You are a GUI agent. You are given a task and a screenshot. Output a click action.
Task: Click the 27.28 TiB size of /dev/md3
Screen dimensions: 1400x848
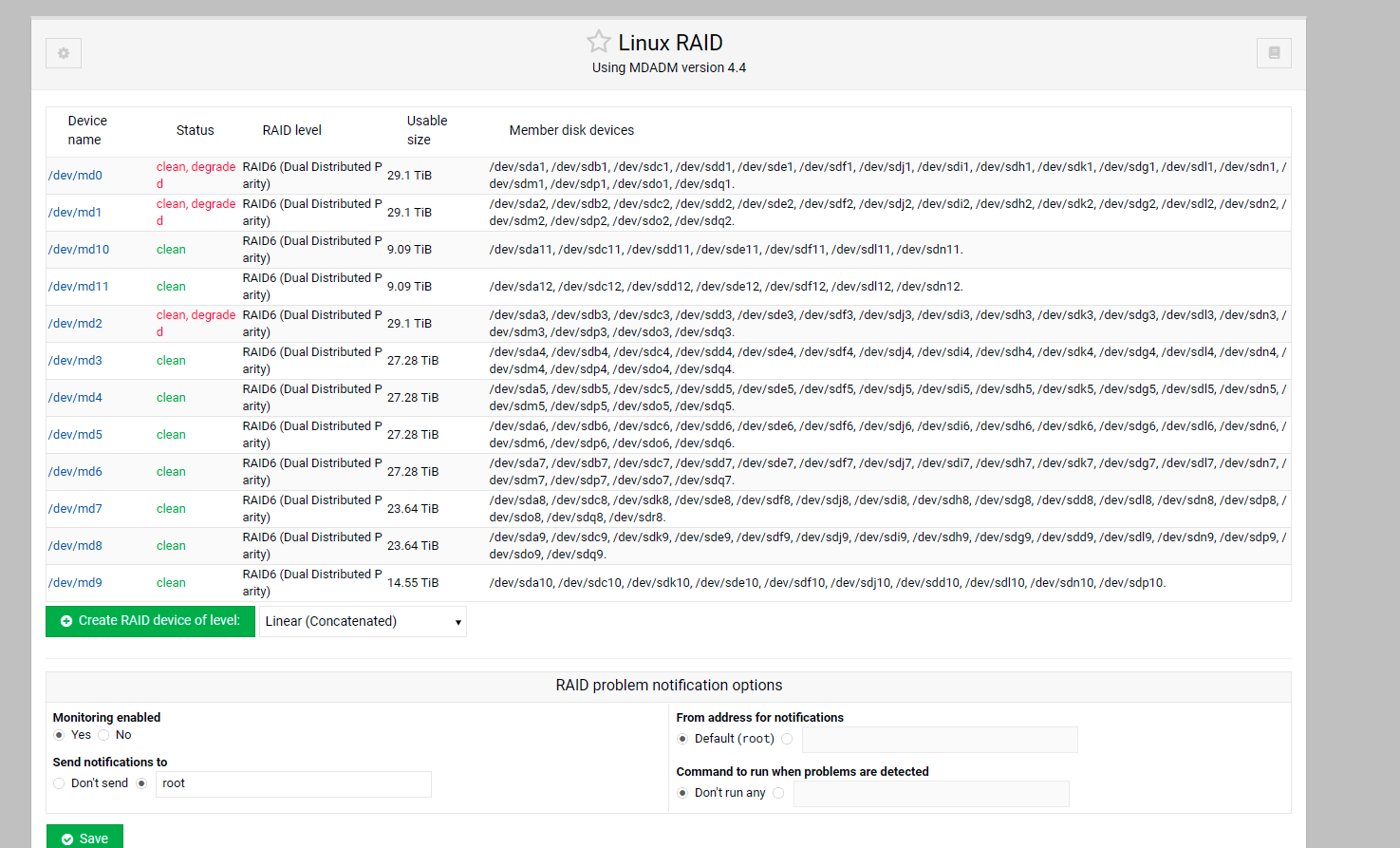click(x=413, y=361)
